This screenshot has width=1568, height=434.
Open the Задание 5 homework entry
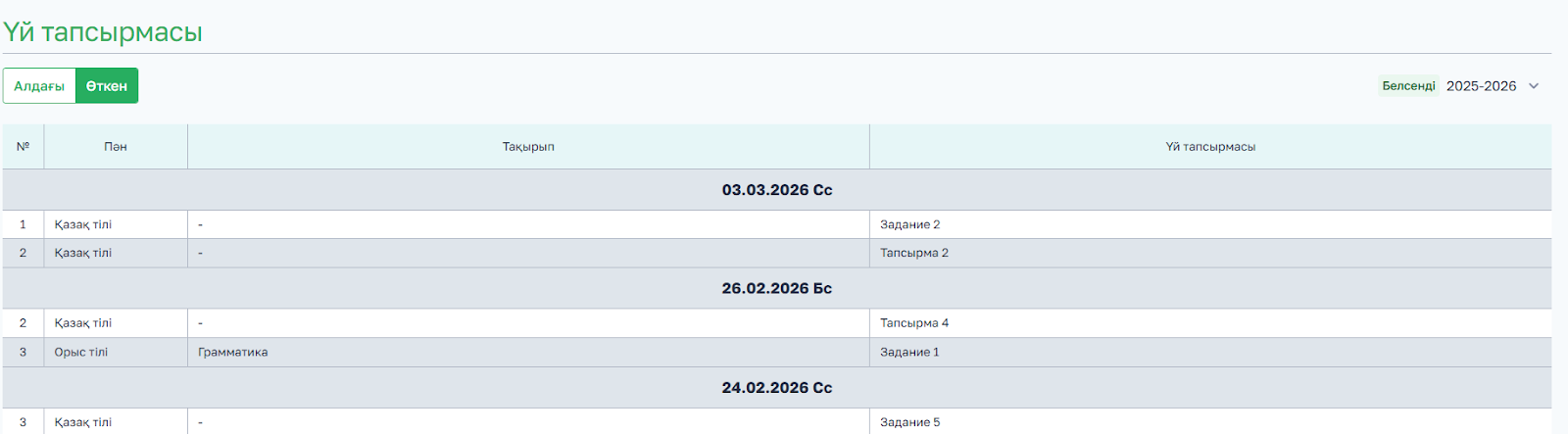point(909,422)
